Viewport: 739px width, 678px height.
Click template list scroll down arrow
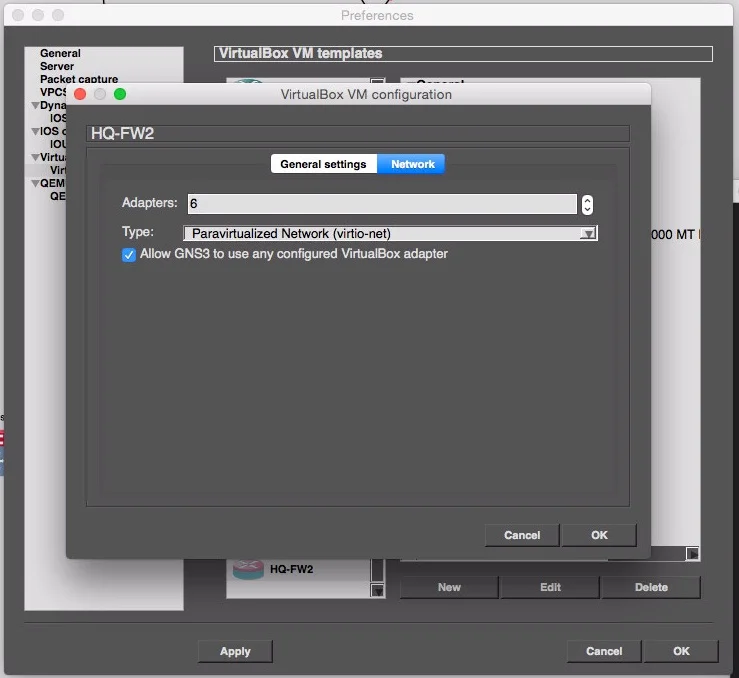[378, 590]
